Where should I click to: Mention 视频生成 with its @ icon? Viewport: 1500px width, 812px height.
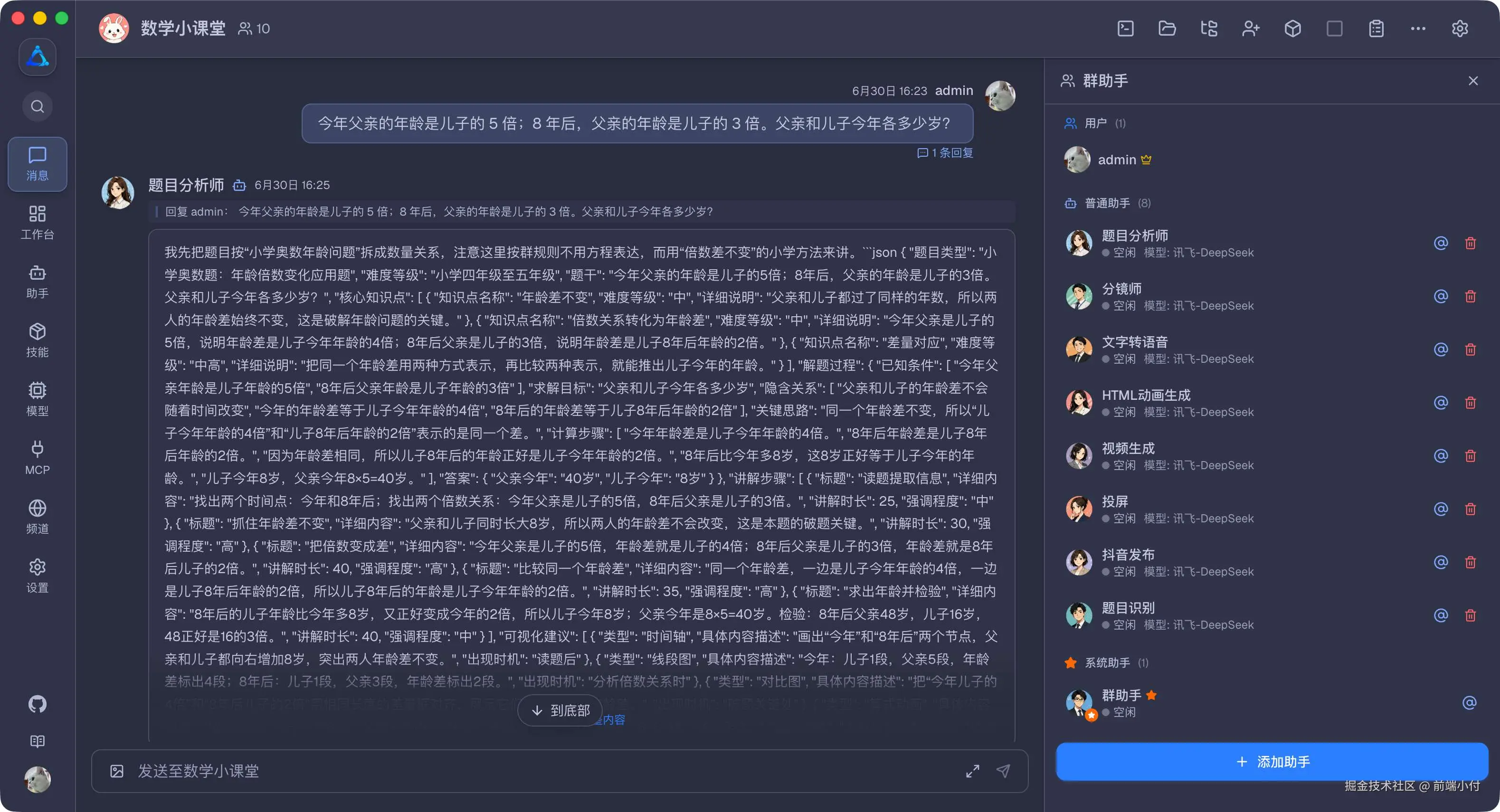pos(1441,456)
